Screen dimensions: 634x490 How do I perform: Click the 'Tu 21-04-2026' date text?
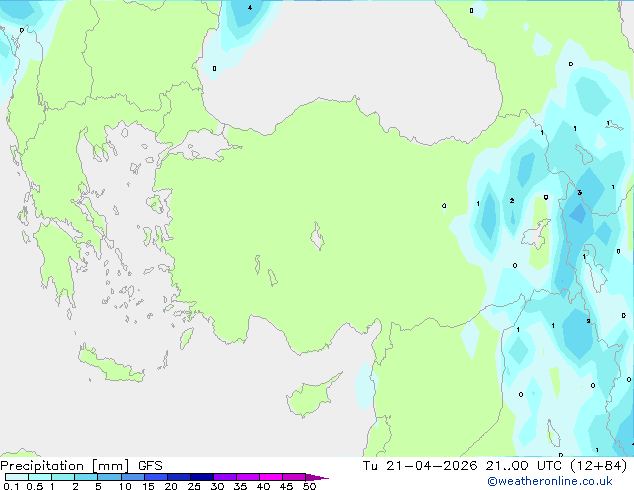(420, 466)
